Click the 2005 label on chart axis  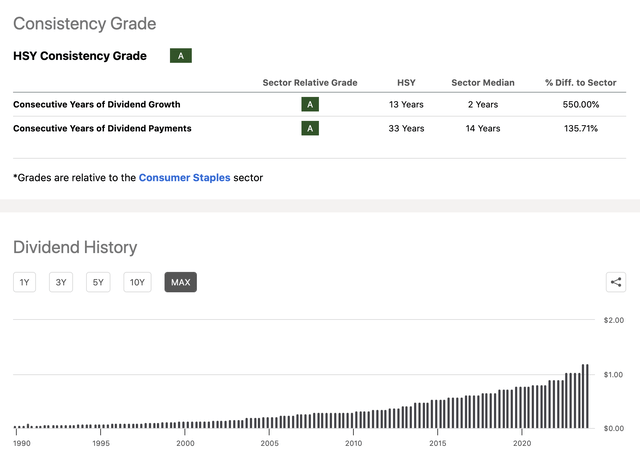(269, 442)
